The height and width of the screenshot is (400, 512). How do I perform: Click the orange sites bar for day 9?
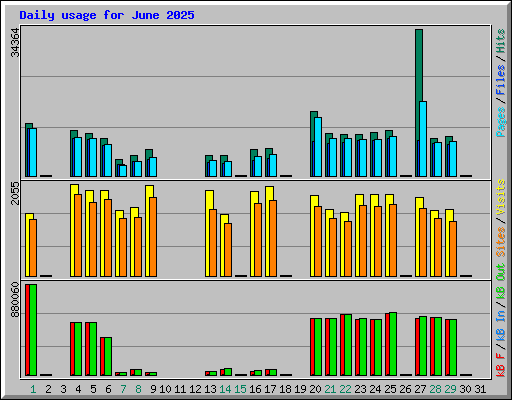153,237
